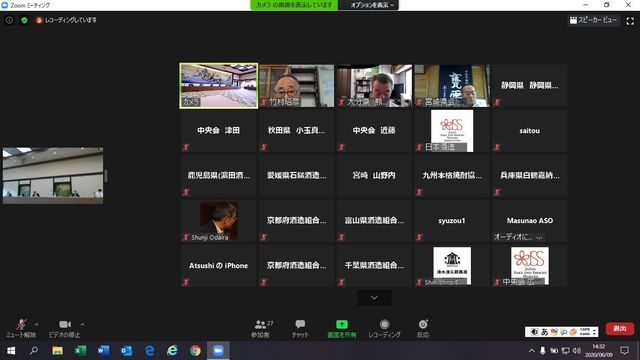Open video options arrow next to camera
The width and height of the screenshot is (640, 360).
[82, 325]
